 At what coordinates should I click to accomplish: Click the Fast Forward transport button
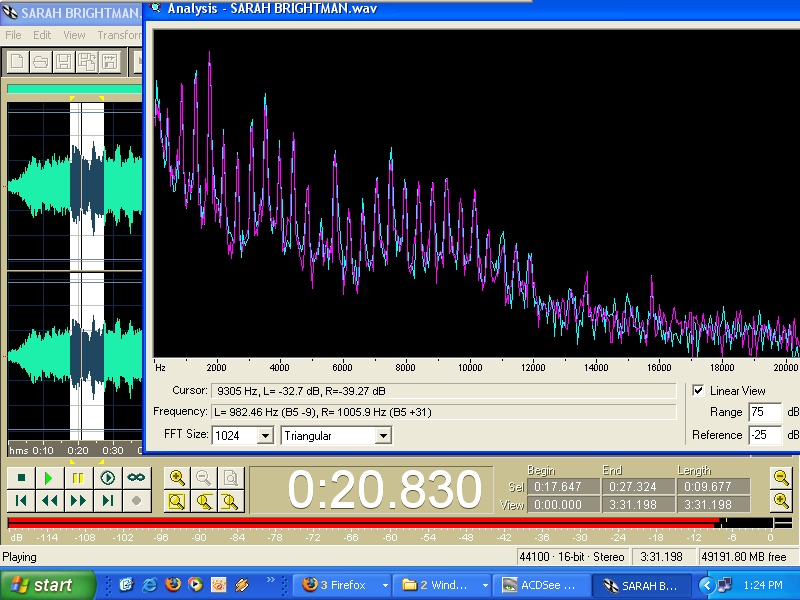77,501
